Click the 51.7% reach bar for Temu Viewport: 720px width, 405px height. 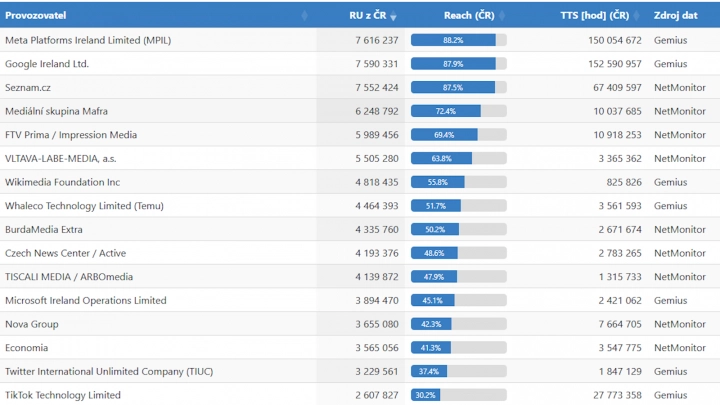pyautogui.click(x=459, y=206)
